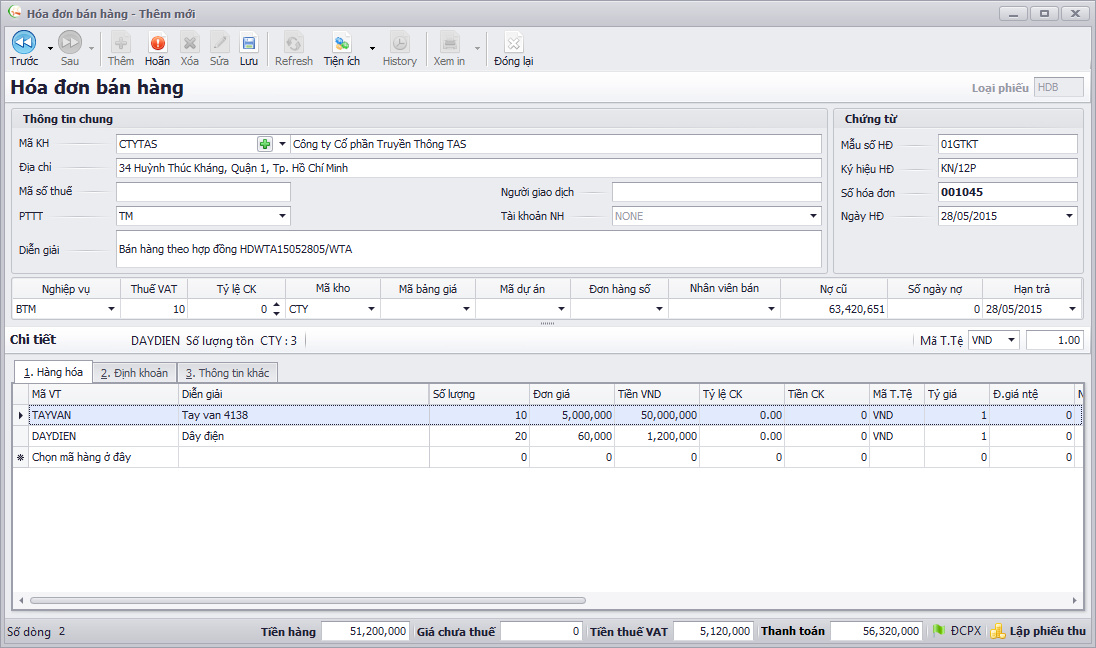The image size is (1096, 648).
Task: Open the Tiện ích utilities icon
Action: [342, 43]
